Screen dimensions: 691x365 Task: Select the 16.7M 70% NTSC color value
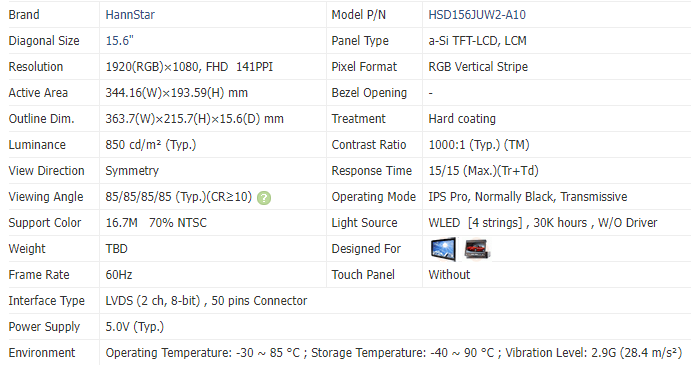pos(156,223)
